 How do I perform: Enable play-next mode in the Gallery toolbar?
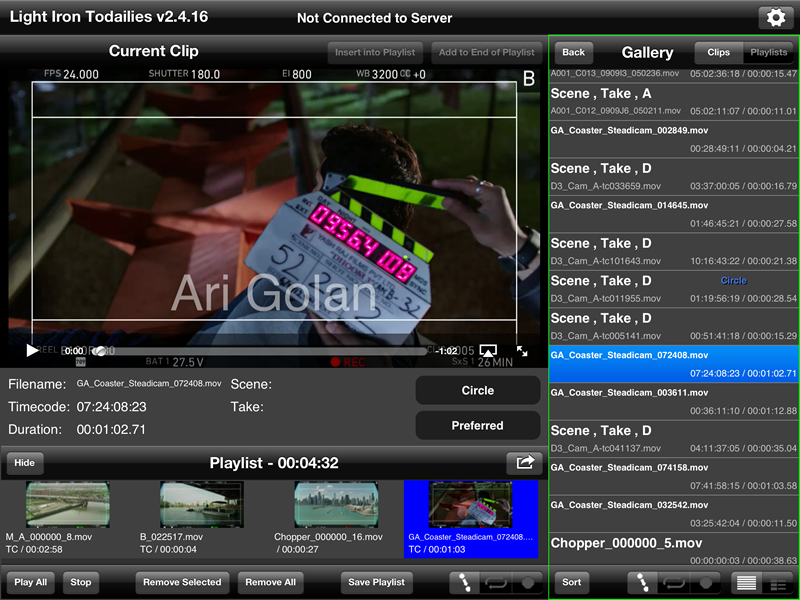click(x=642, y=582)
